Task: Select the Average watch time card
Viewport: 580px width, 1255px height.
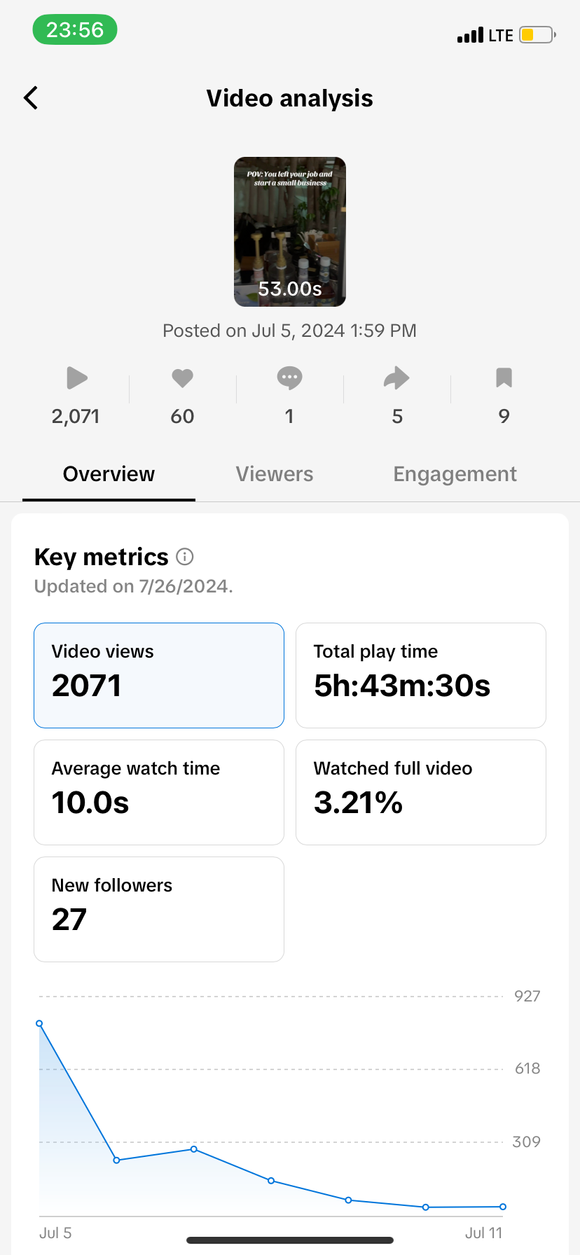Action: (159, 792)
